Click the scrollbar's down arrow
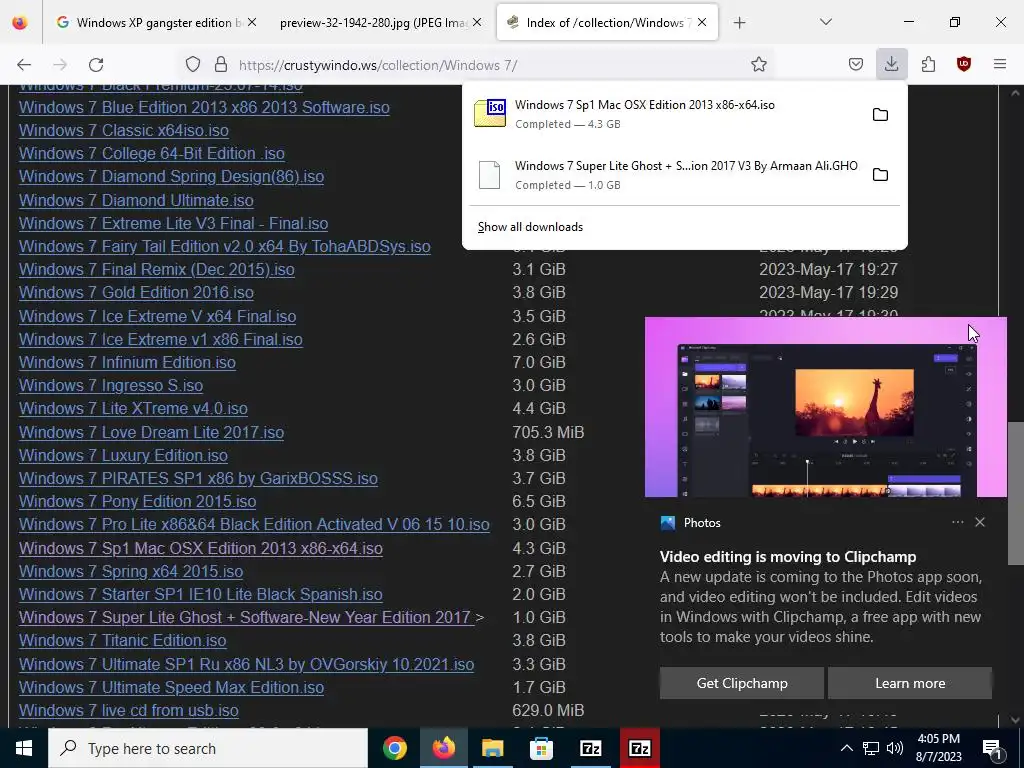 point(1016,720)
